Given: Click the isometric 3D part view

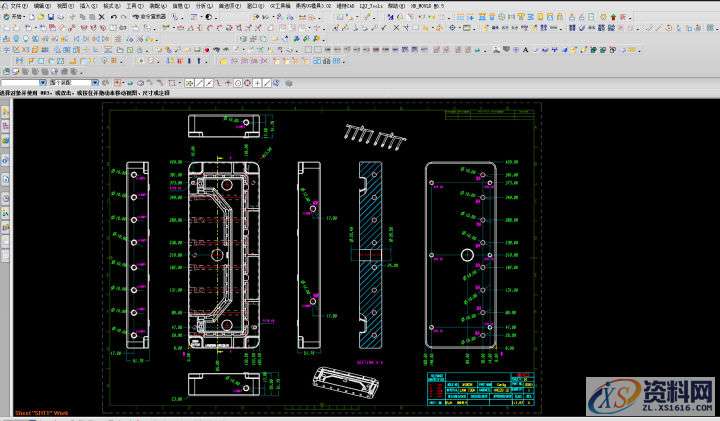Looking at the screenshot, I should click(x=347, y=380).
